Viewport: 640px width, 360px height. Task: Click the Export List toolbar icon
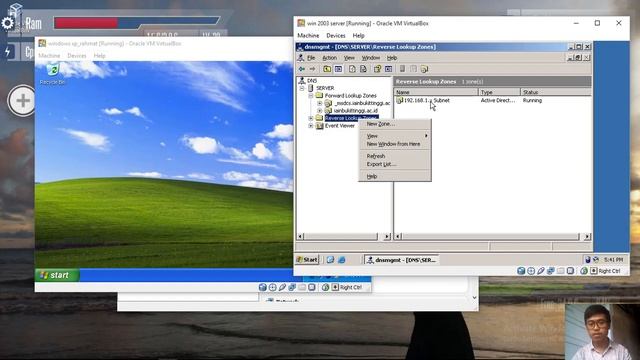[363, 69]
